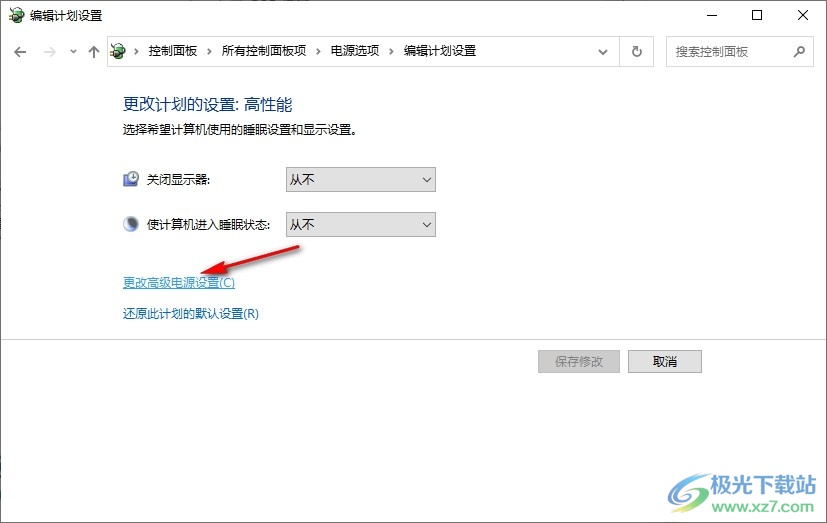Open 电源选项 breadcrumb
Viewport: 827px width, 523px height.
[355, 51]
